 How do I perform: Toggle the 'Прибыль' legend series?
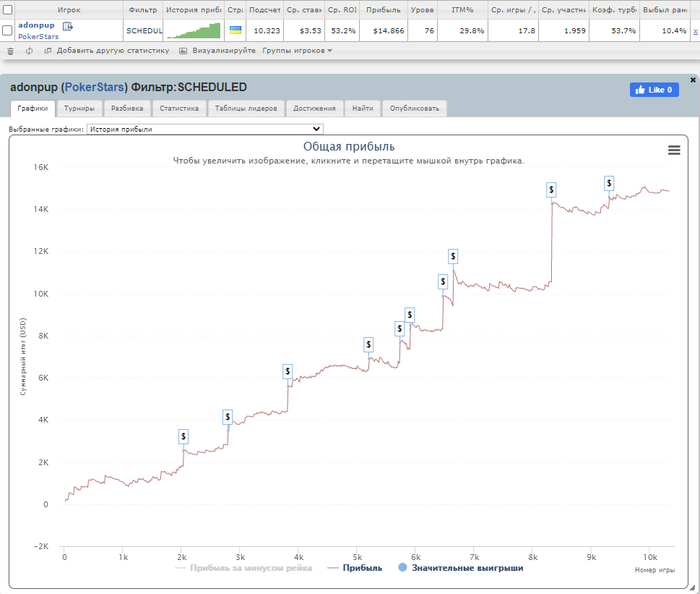click(x=355, y=568)
